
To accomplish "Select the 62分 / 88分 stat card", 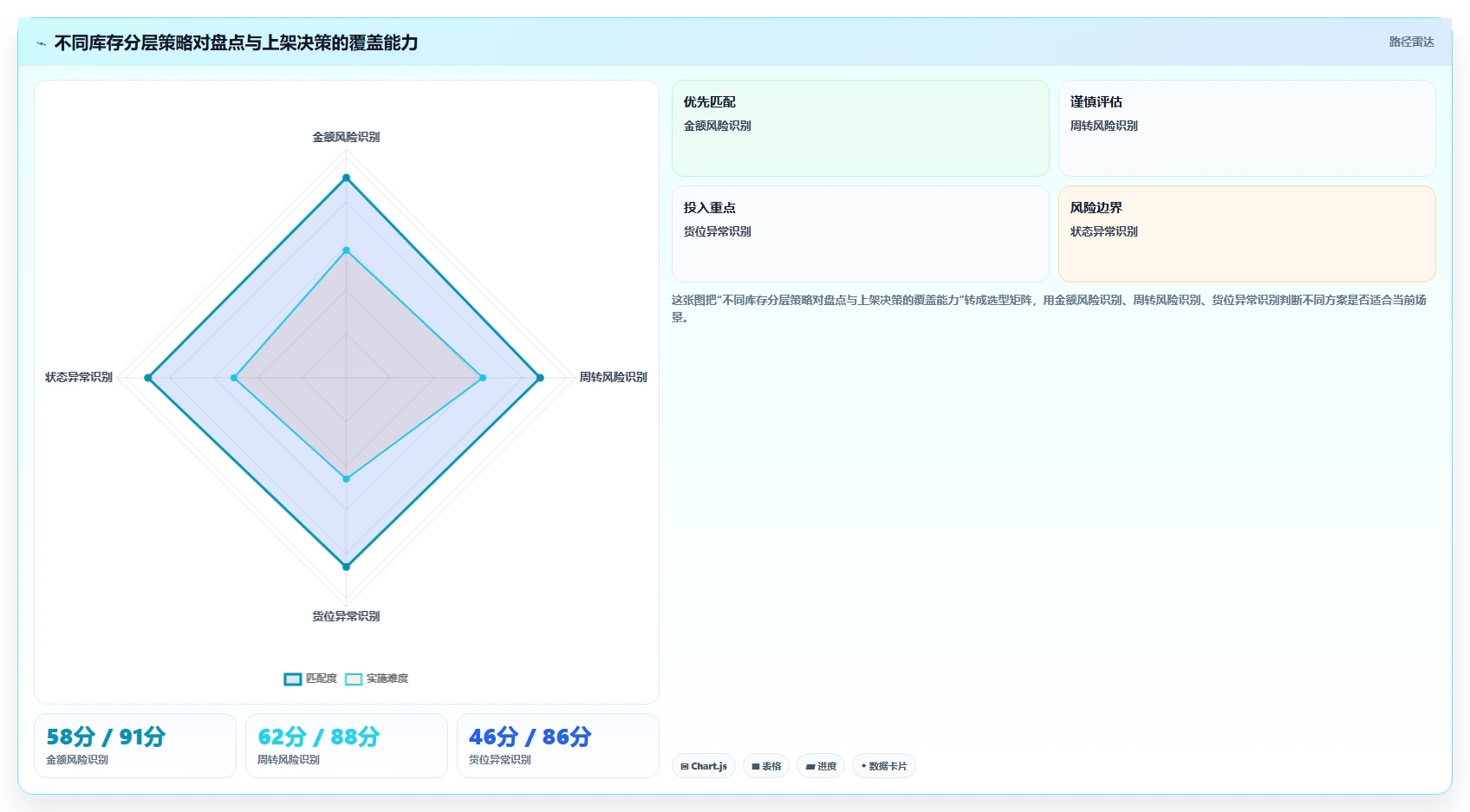I will [x=347, y=746].
